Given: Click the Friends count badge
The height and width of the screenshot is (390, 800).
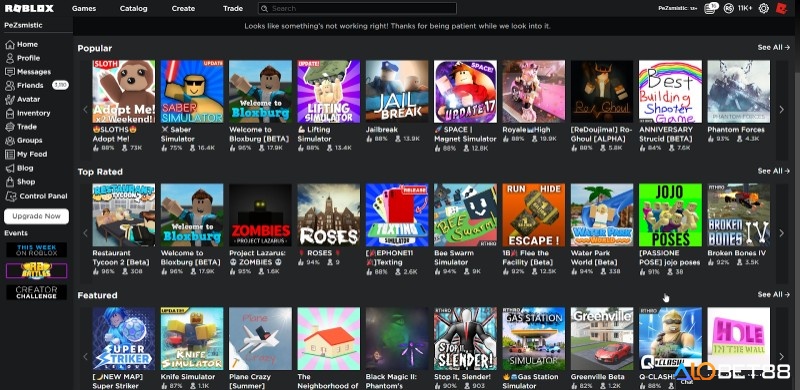Looking at the screenshot, I should [60, 85].
